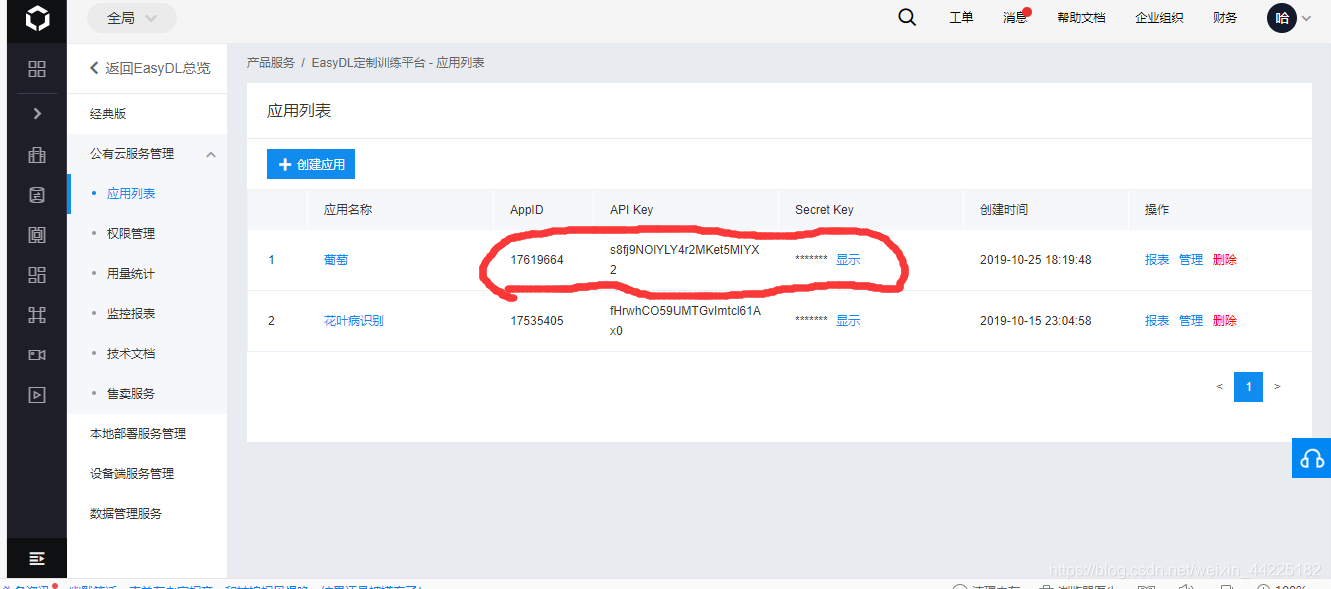Select 经典版 in the side menu
Image resolution: width=1331 pixels, height=589 pixels.
[x=108, y=114]
